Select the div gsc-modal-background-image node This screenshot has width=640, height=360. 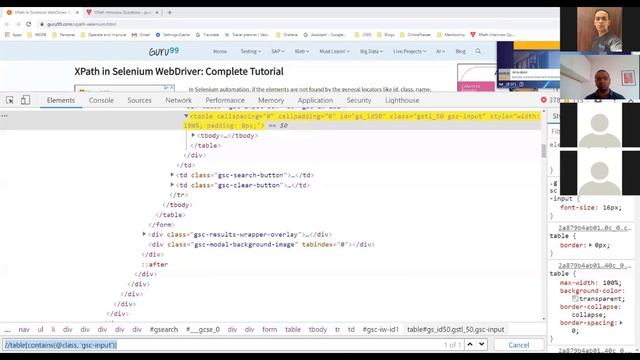(x=261, y=244)
